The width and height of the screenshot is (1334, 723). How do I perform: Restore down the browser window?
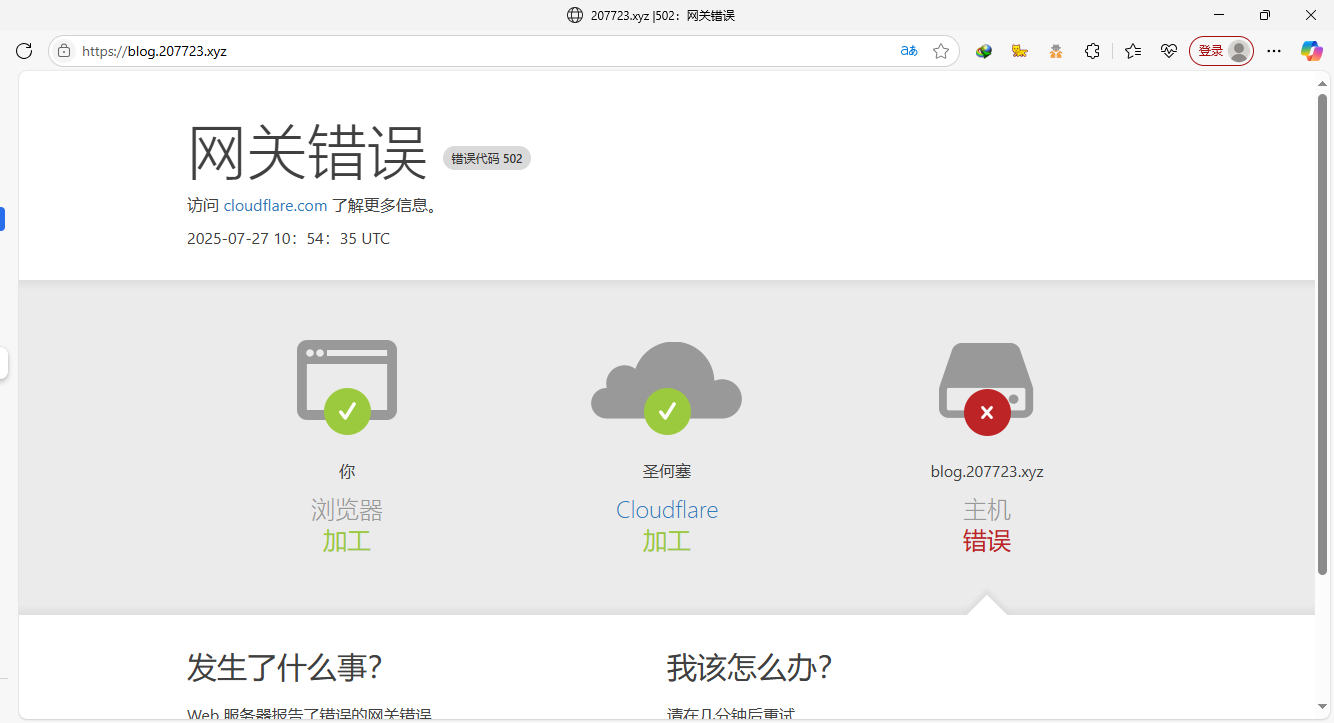coord(1265,15)
